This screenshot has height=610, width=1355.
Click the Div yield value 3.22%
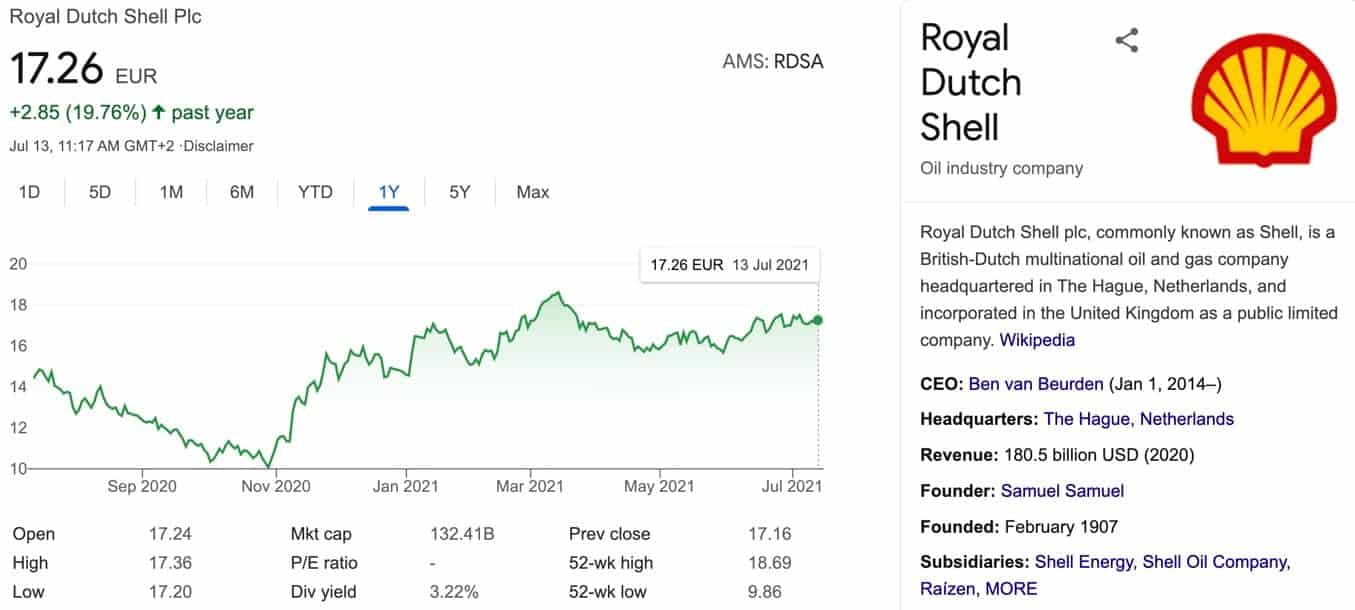(x=454, y=592)
